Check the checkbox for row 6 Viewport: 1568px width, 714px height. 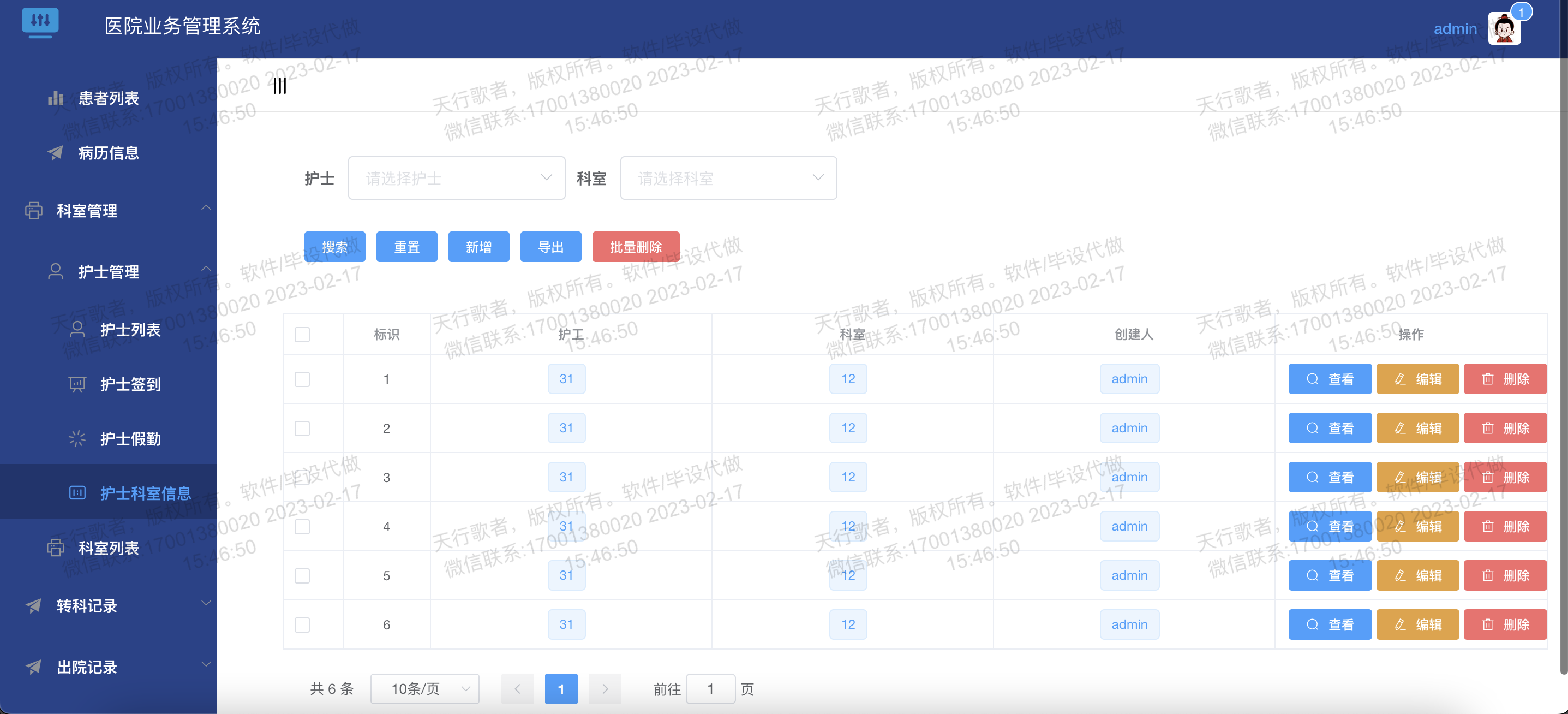302,624
